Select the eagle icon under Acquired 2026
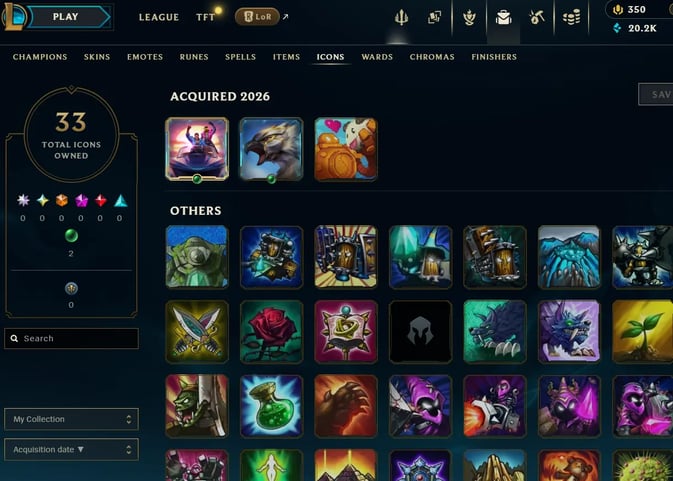The image size is (673, 481). pyautogui.click(x=271, y=149)
